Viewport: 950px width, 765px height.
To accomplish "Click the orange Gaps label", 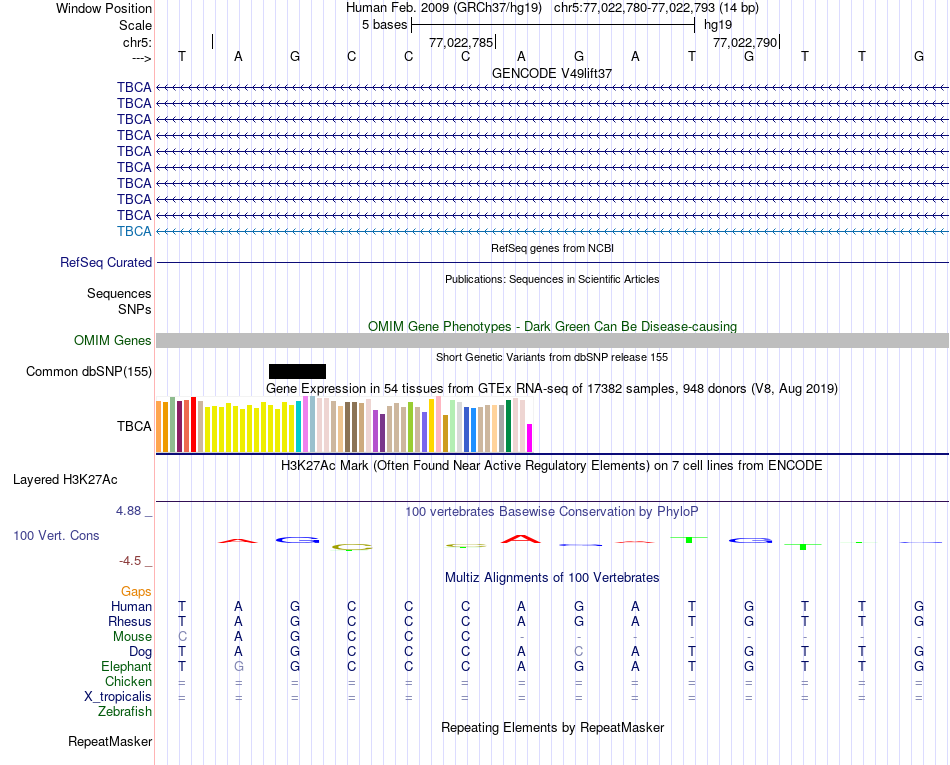I will click(136, 592).
